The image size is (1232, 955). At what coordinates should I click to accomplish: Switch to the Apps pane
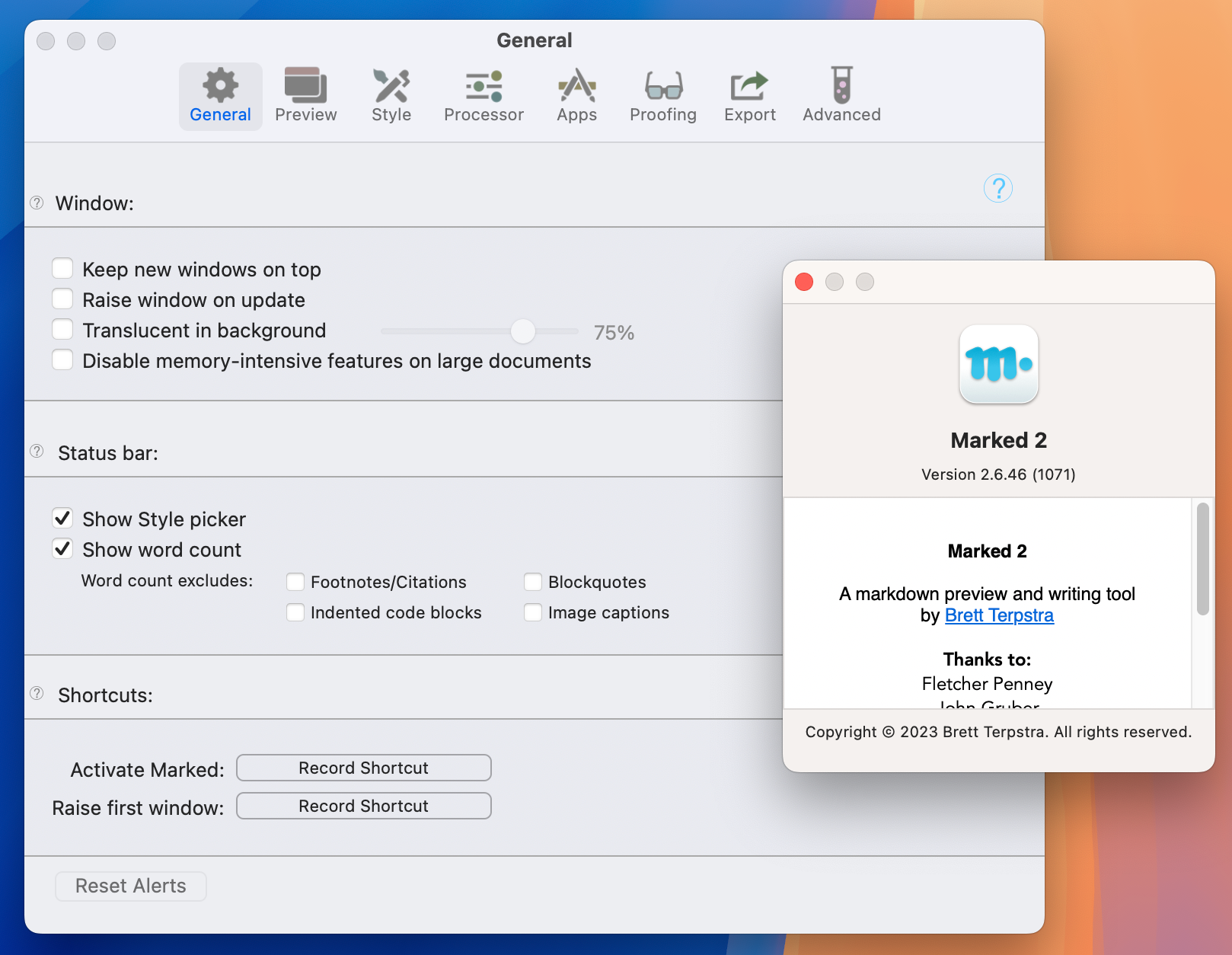[576, 96]
